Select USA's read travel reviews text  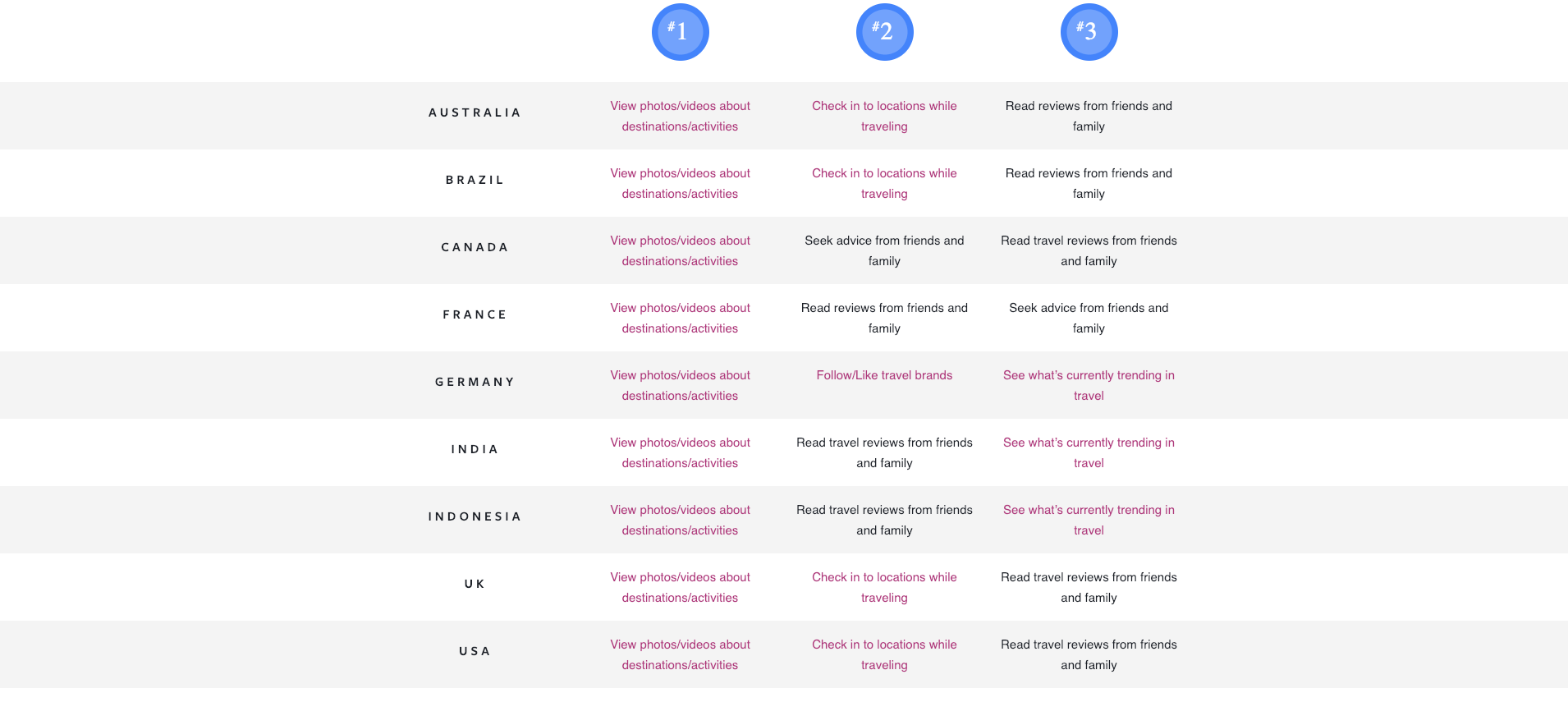[x=1089, y=654]
